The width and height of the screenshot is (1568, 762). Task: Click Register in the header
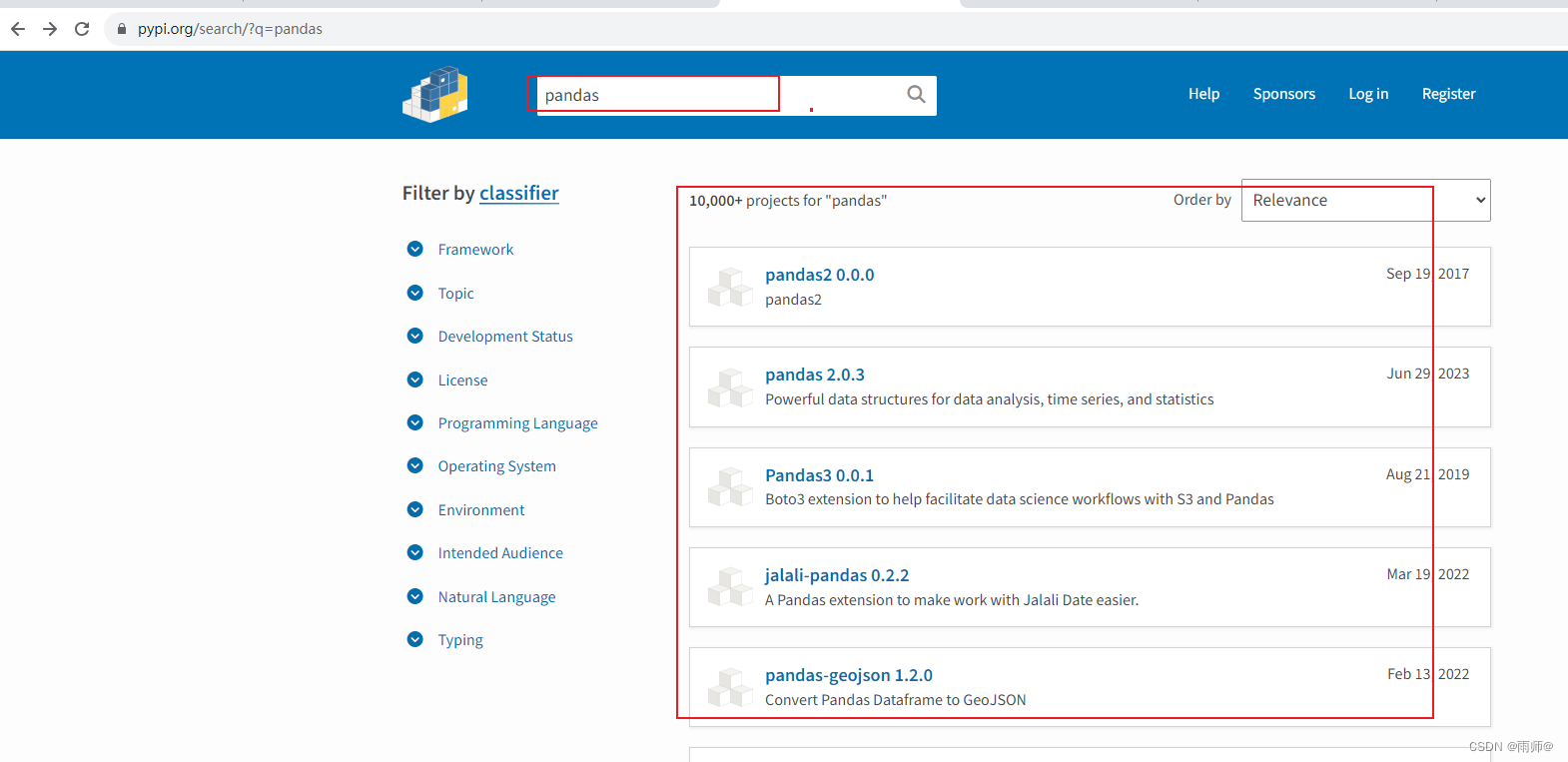1448,94
